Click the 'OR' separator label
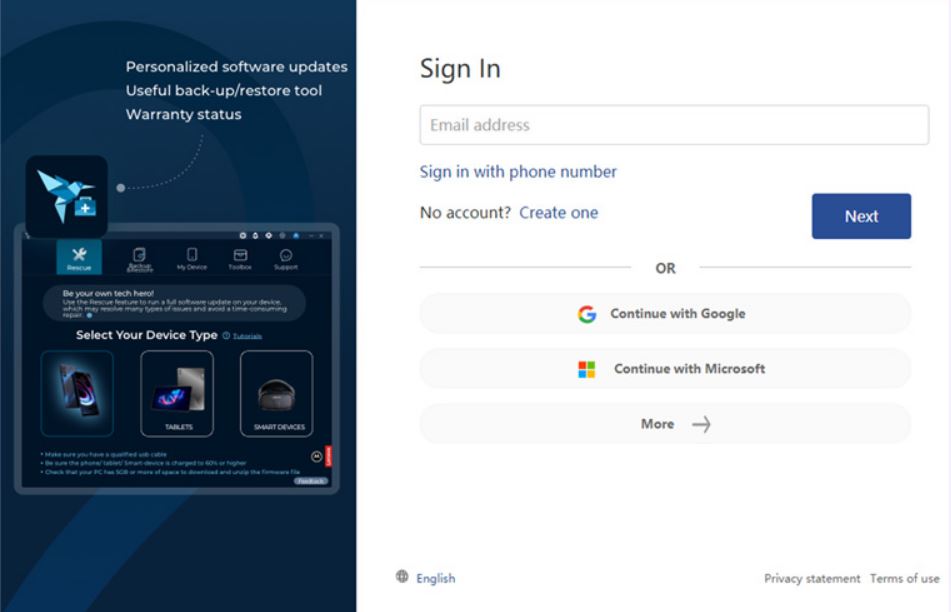This screenshot has height=612, width=951. (x=665, y=268)
